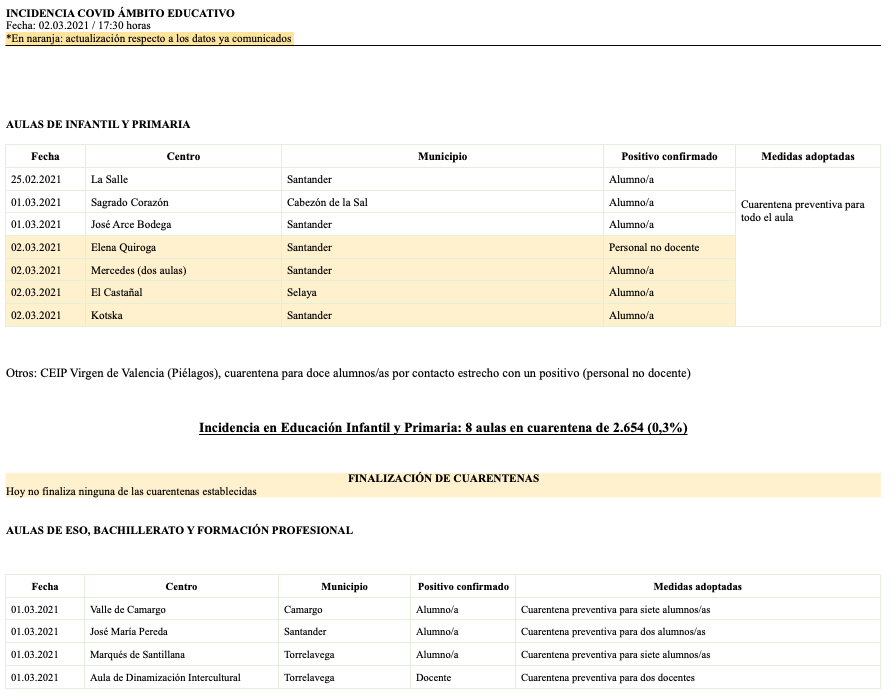
Task: Click Cuarentena preventiva para todo el aula
Action: 802,211
